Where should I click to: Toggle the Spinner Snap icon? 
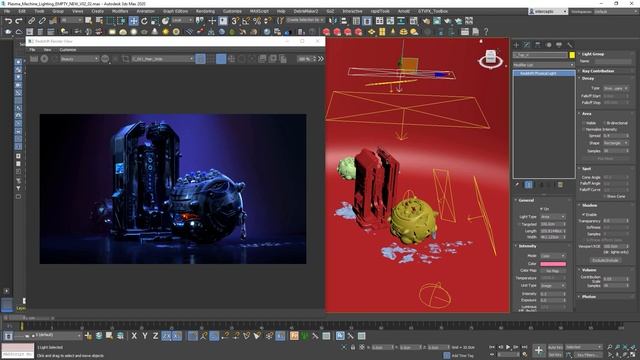click(267, 21)
